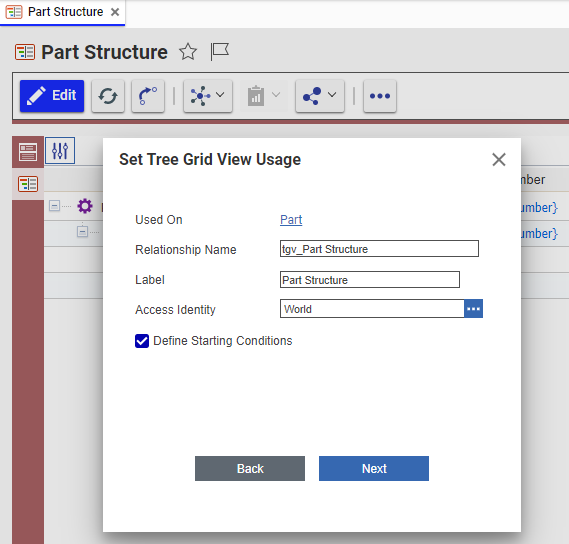This screenshot has width=569, height=544.
Task: Click the flag icon next to title
Action: tap(220, 52)
